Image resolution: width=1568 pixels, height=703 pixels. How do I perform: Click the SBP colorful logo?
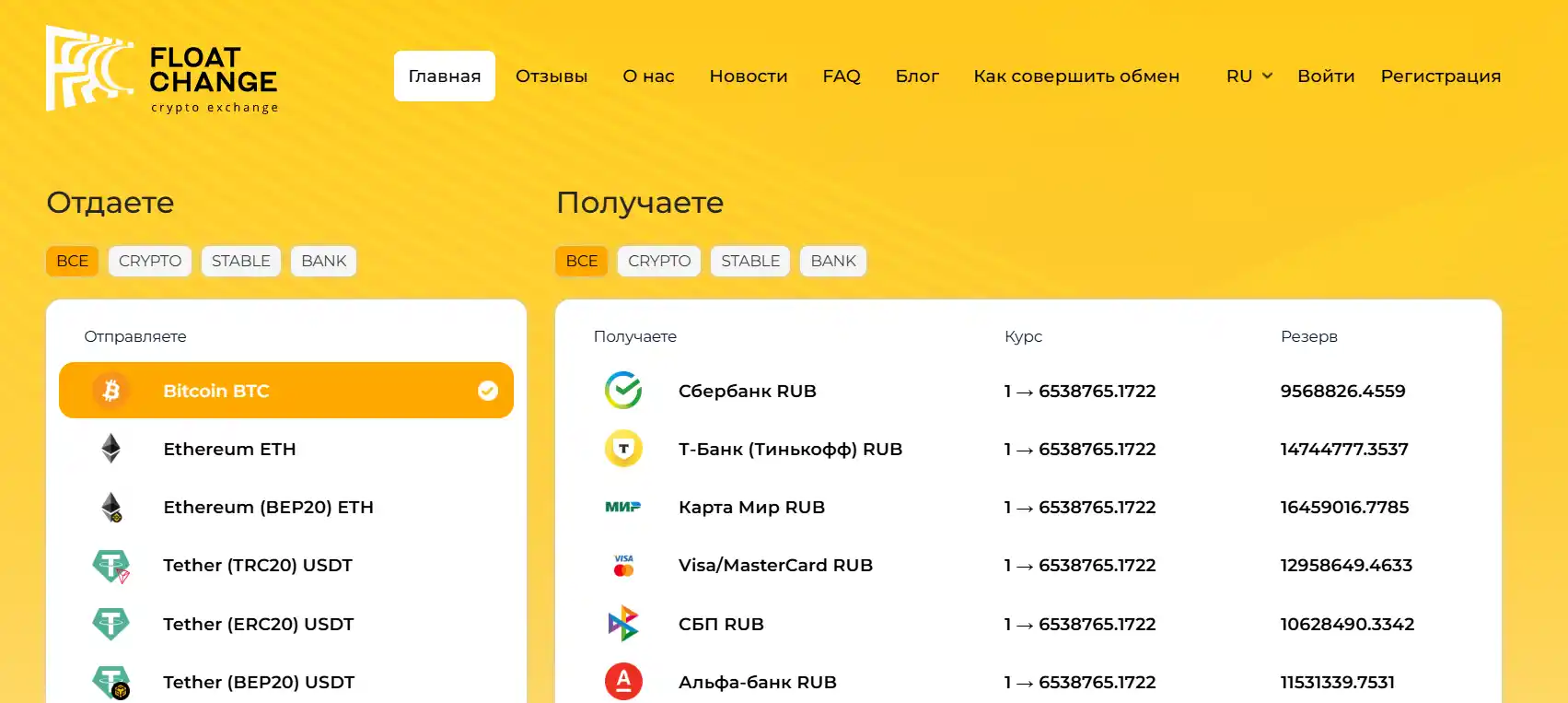(623, 624)
